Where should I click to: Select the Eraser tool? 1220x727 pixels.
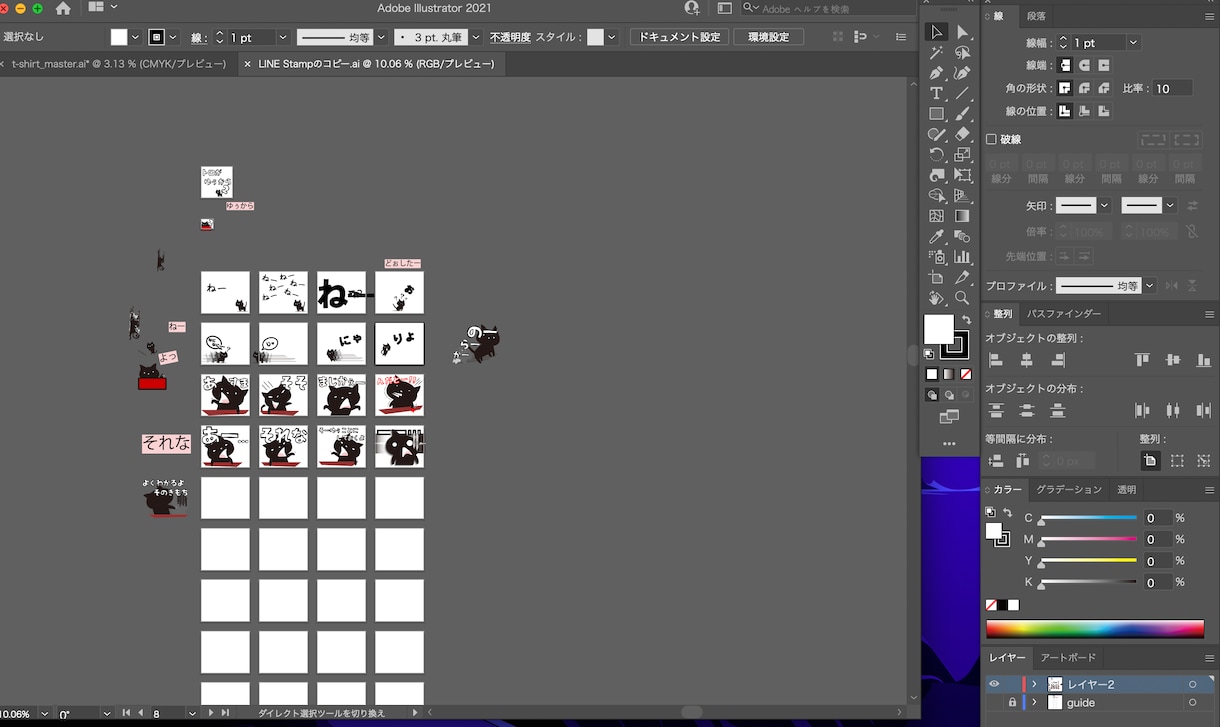tap(962, 134)
